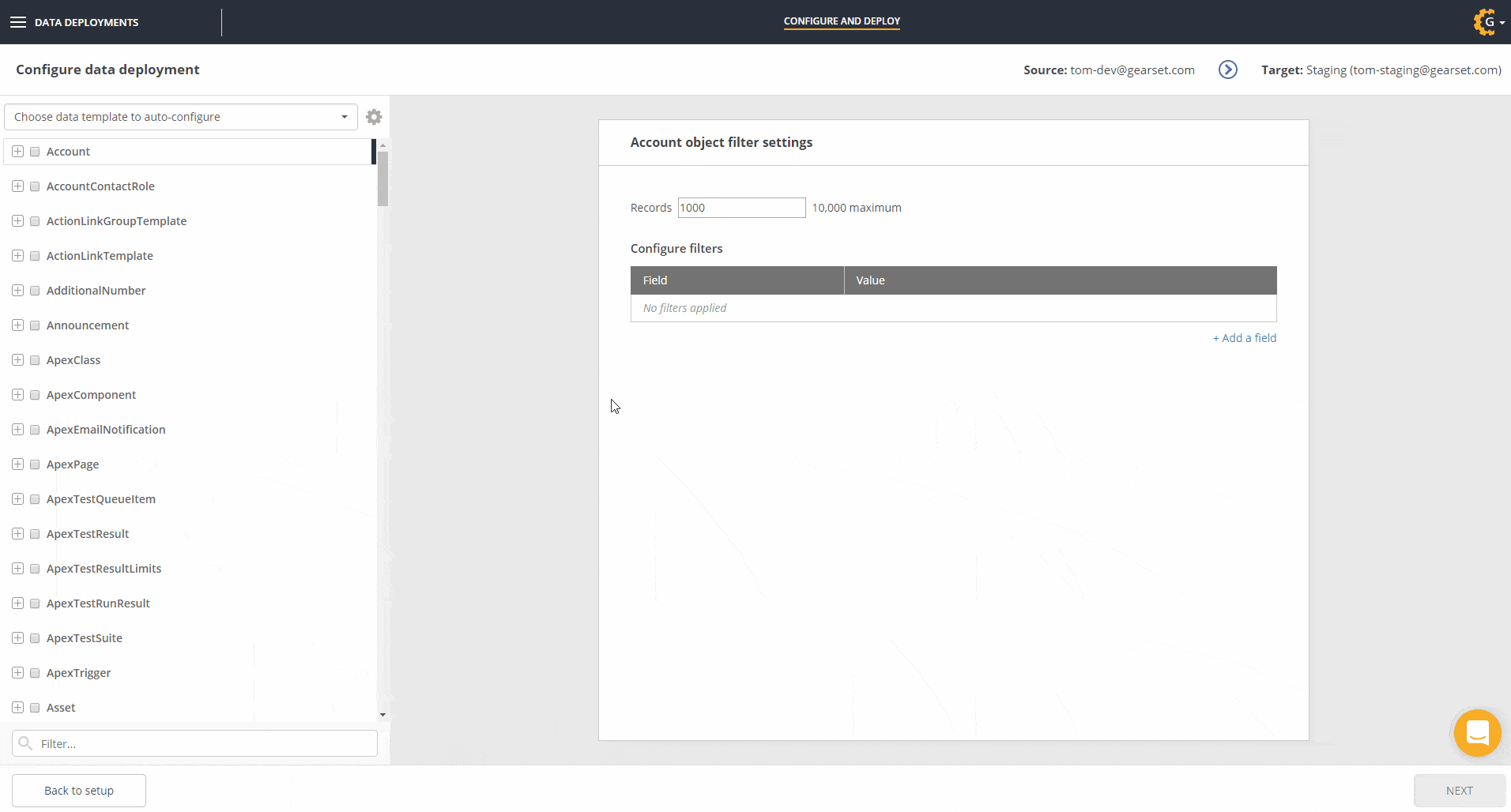Click the Gearset account logo icon
This screenshot has height=812, width=1511.
click(x=1485, y=22)
